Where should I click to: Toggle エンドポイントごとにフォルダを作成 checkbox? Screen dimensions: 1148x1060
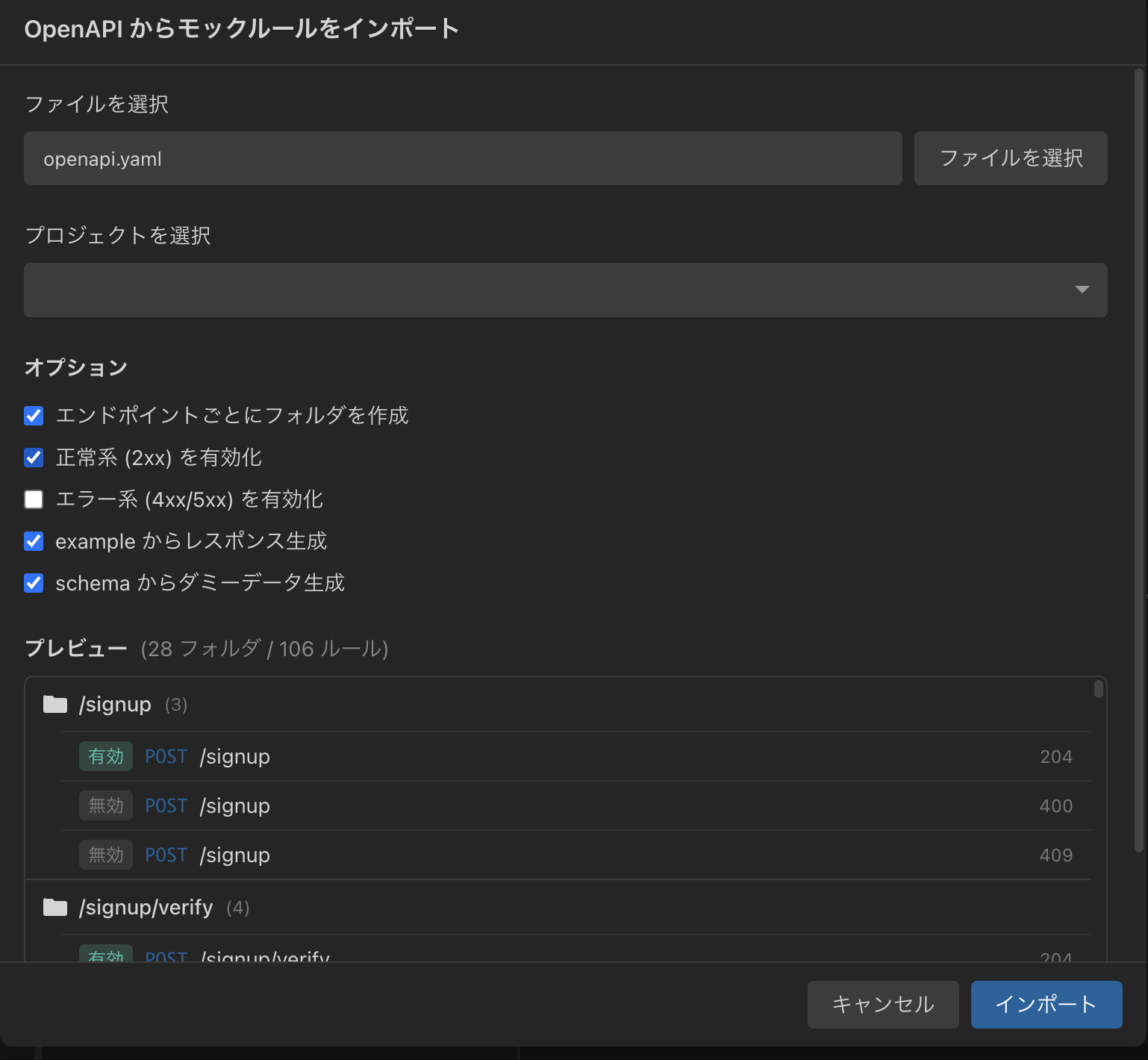[34, 416]
